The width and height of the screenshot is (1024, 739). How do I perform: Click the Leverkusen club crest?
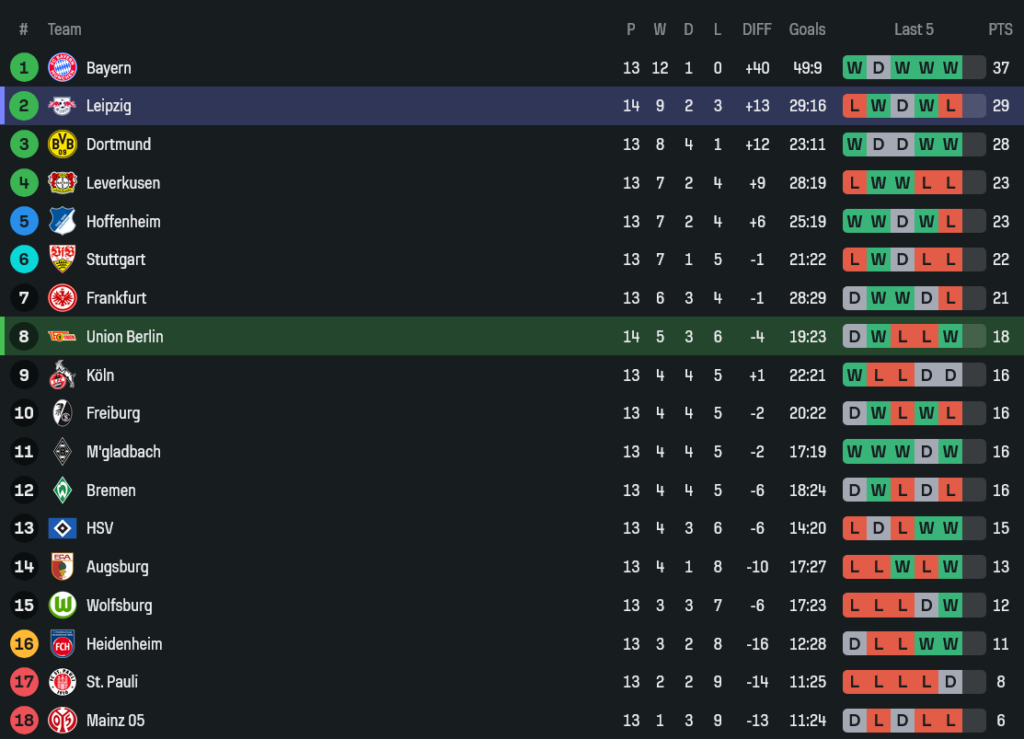62,183
